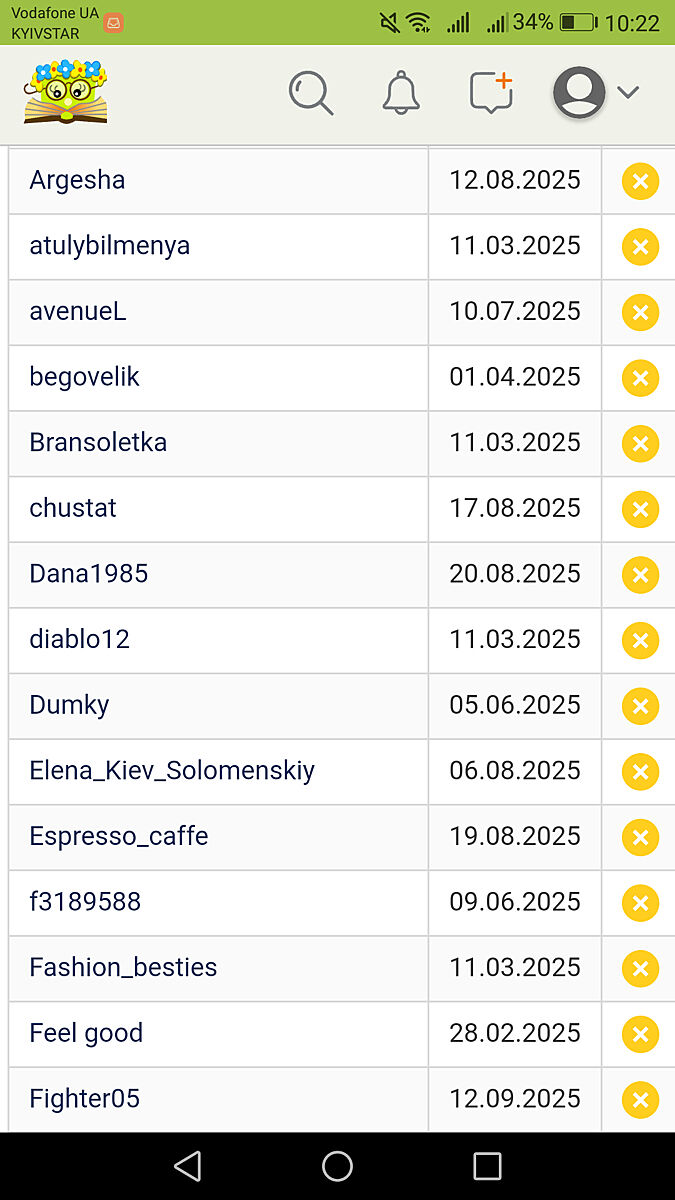Open the search magnifier icon

[310, 93]
